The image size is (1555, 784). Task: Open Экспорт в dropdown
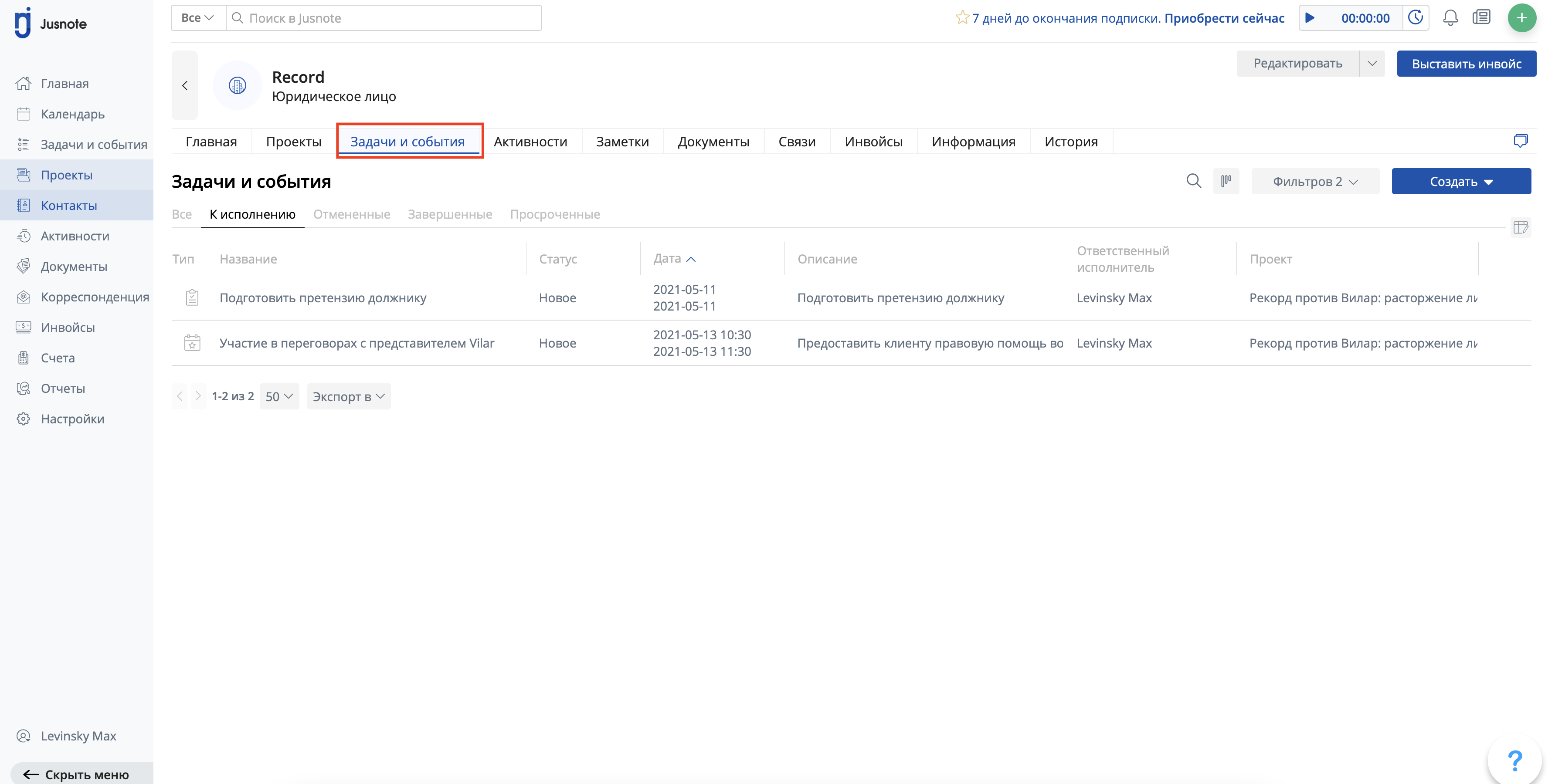(x=348, y=397)
